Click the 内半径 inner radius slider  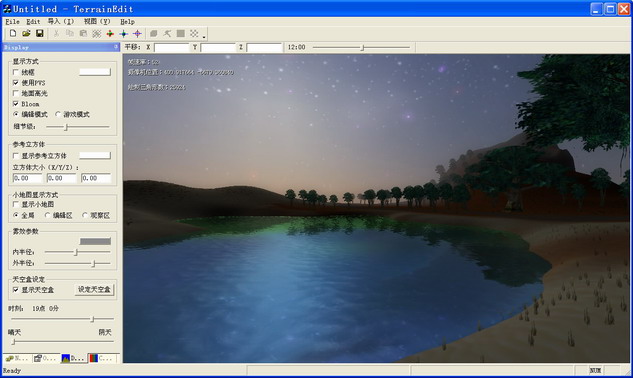[77, 252]
